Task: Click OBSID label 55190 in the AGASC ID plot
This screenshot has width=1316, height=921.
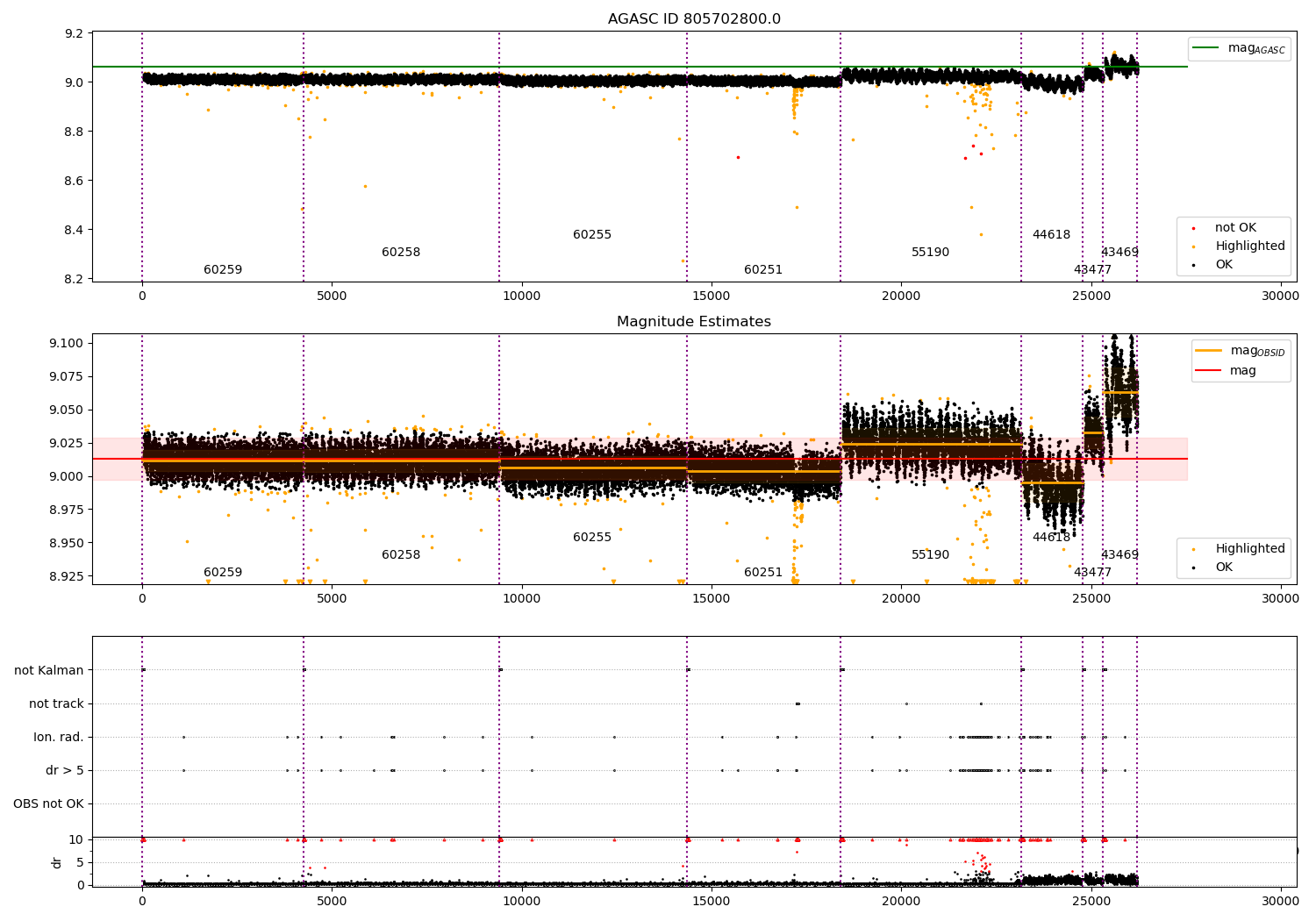Action: 930,253
